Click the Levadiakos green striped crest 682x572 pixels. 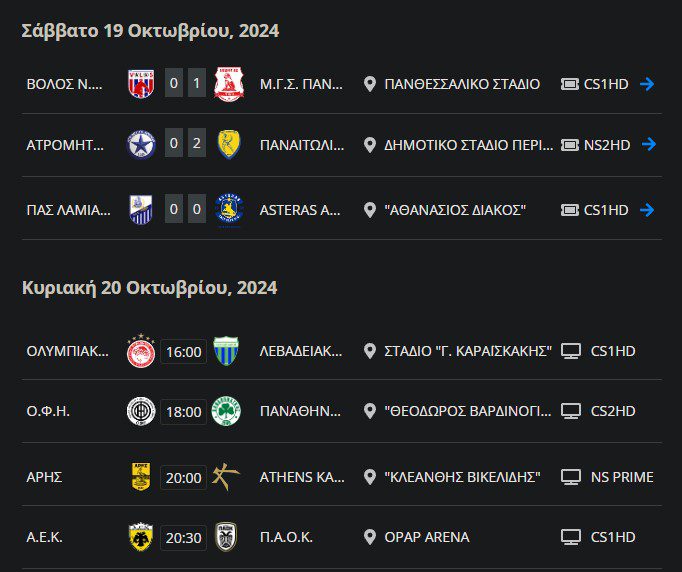(226, 351)
